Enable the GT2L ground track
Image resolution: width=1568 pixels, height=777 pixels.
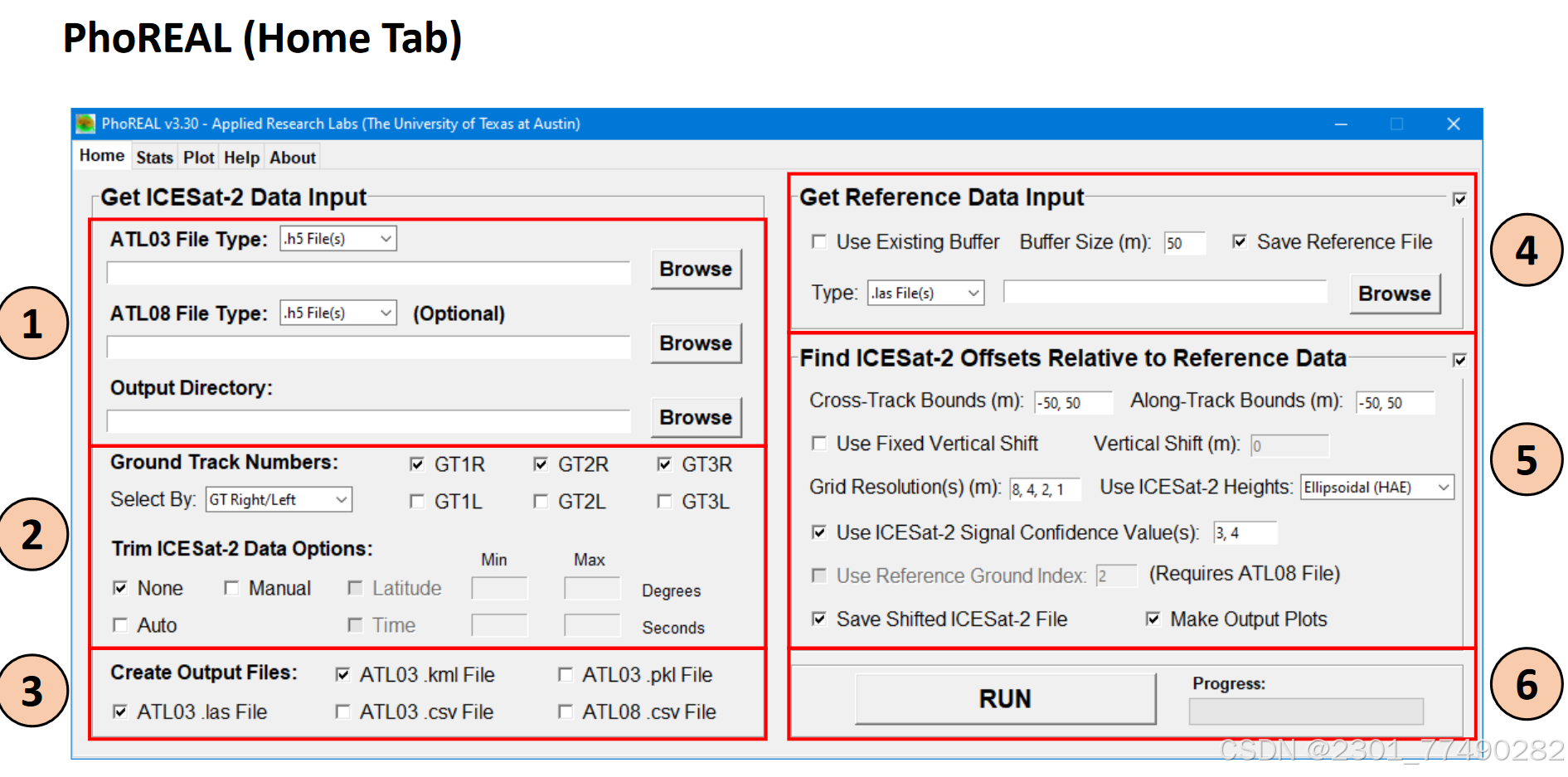[541, 502]
